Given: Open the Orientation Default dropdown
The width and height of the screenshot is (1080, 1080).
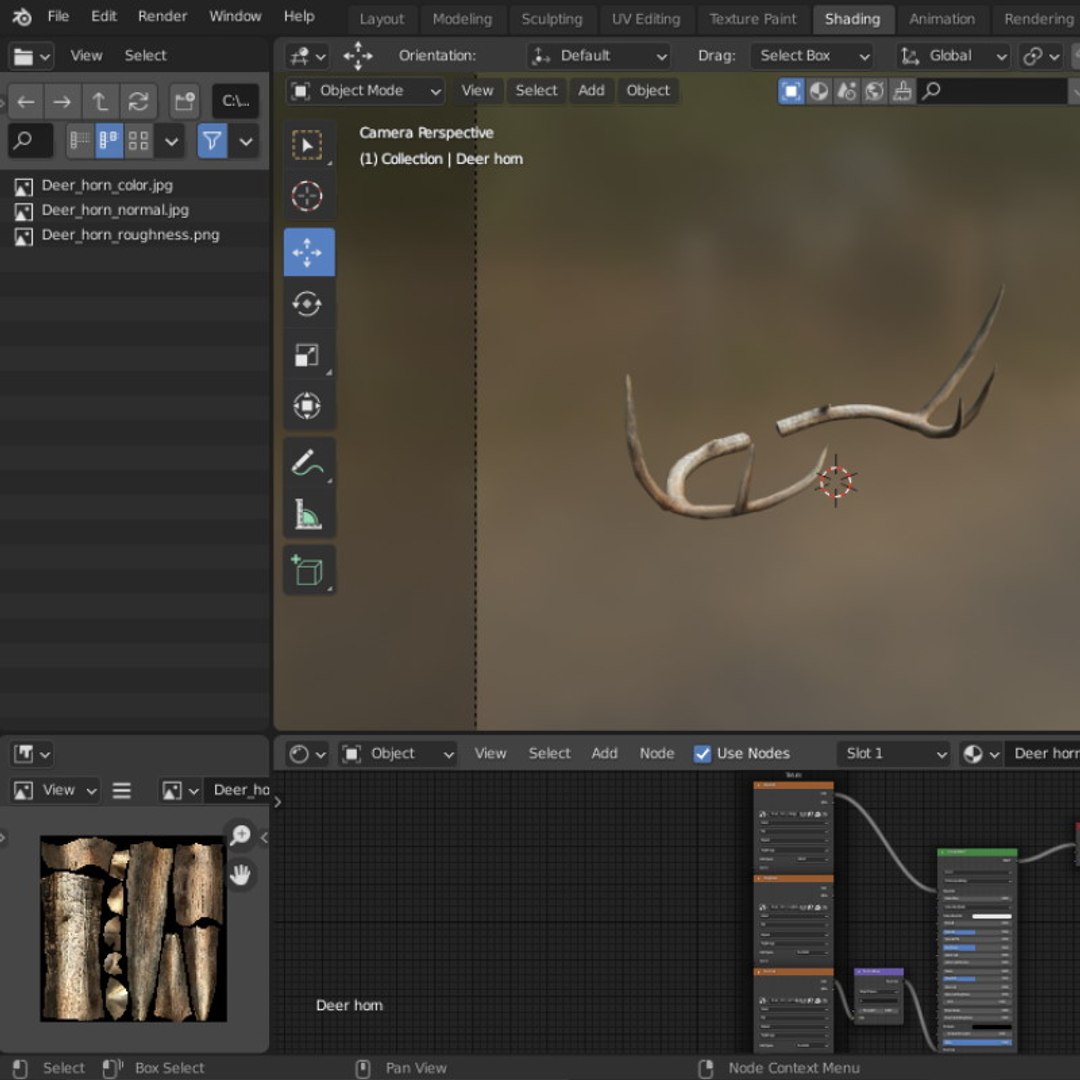Looking at the screenshot, I should click(x=599, y=56).
